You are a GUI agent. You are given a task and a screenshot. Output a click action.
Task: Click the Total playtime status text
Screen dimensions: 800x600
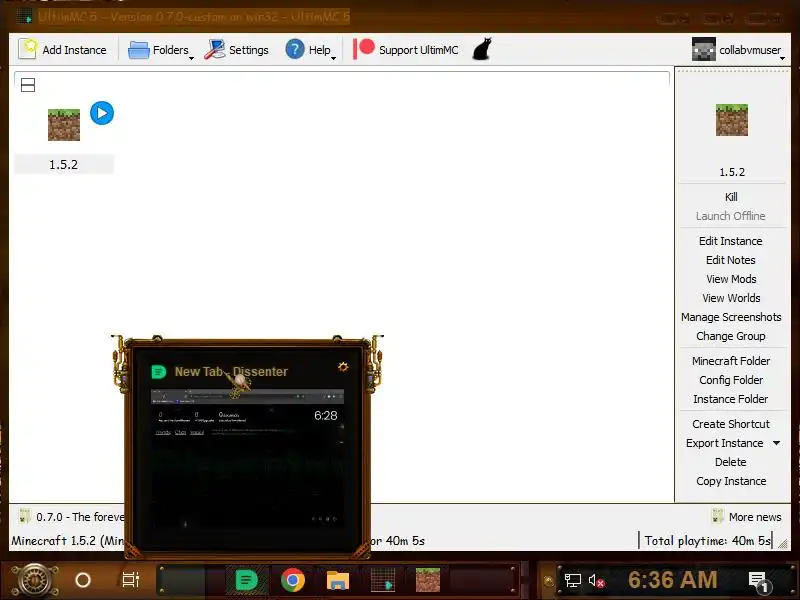(707, 540)
